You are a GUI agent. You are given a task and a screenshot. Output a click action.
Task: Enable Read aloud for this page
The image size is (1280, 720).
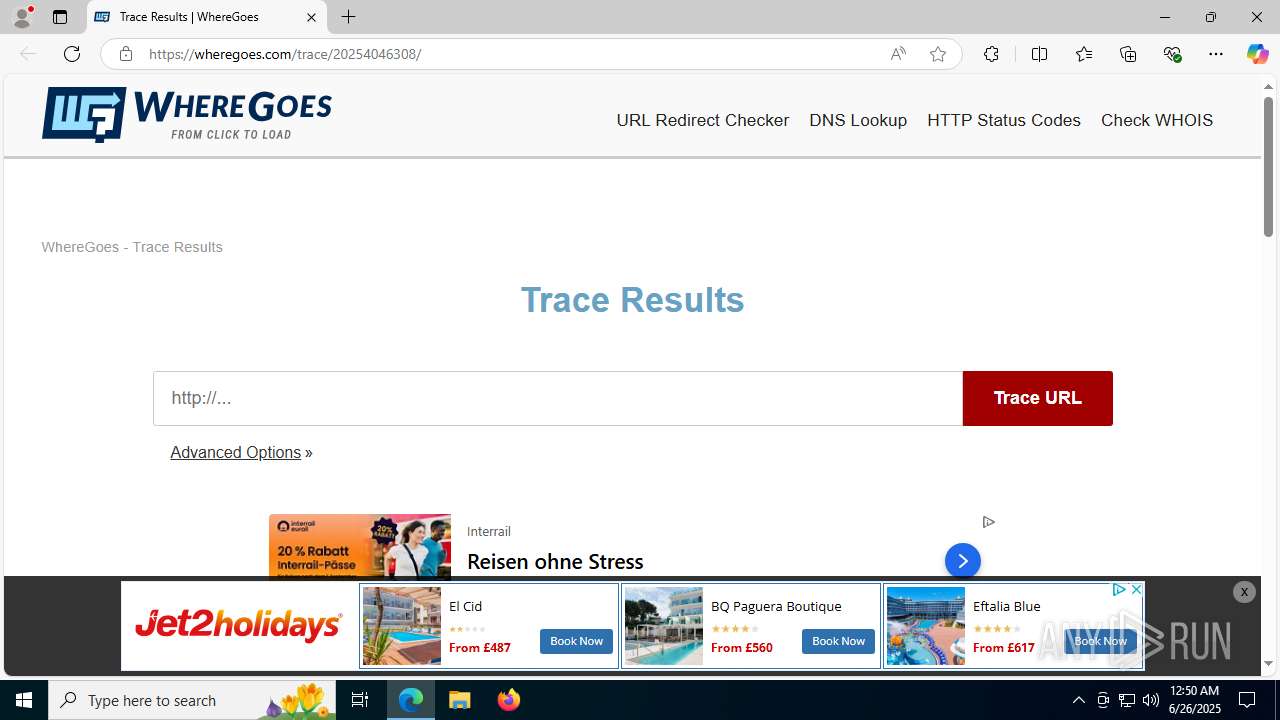coord(898,54)
